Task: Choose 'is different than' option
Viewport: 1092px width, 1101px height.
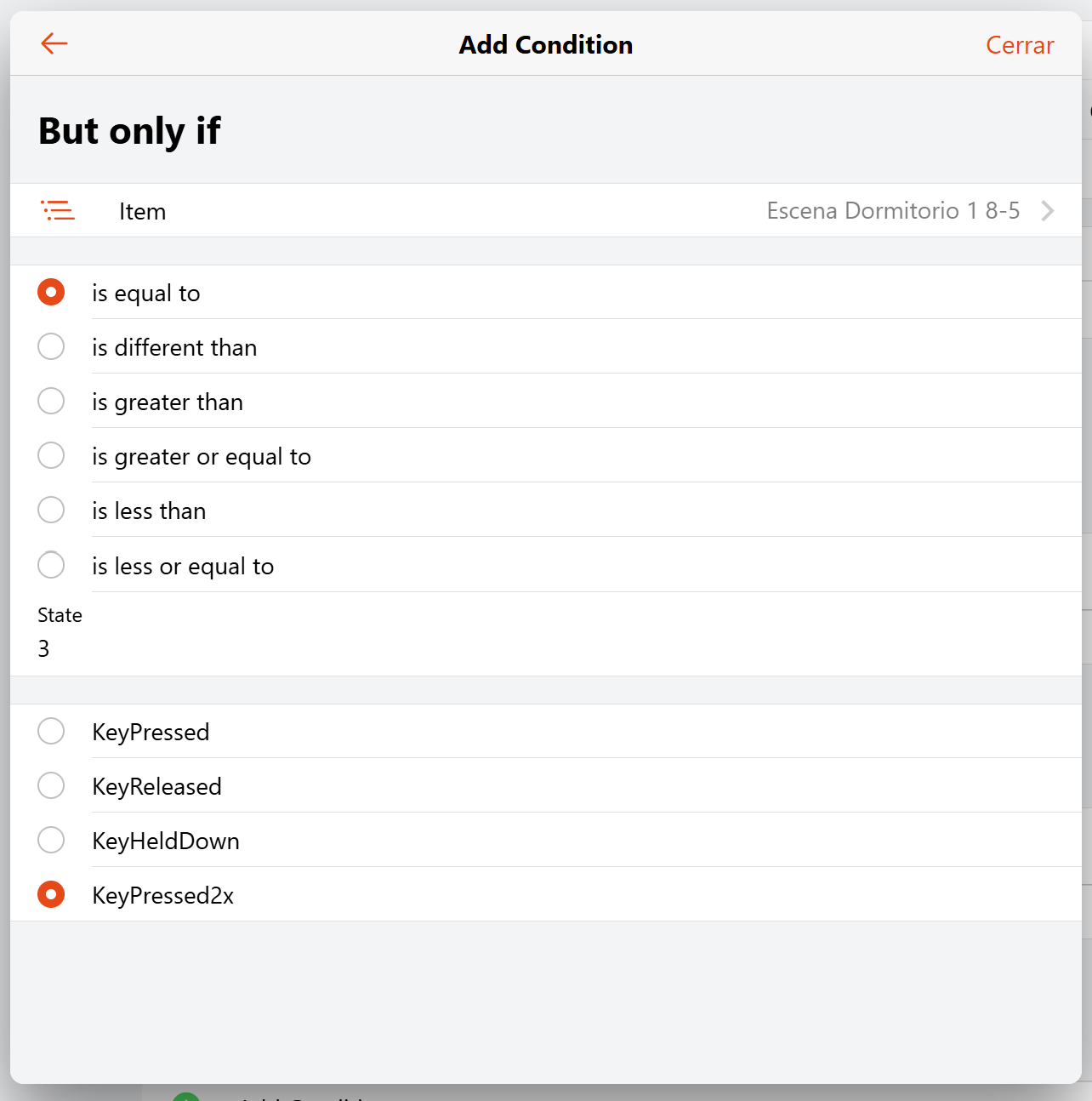Action: (51, 347)
